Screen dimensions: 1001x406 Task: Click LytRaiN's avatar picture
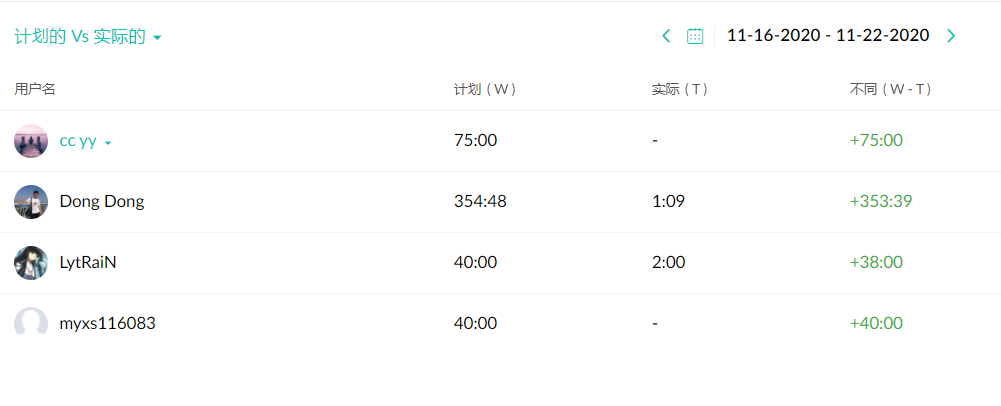tap(31, 263)
